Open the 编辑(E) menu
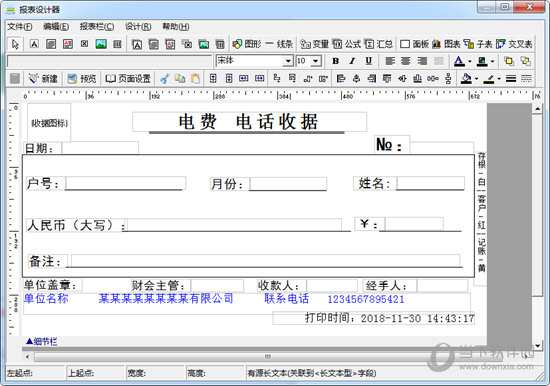 56,27
